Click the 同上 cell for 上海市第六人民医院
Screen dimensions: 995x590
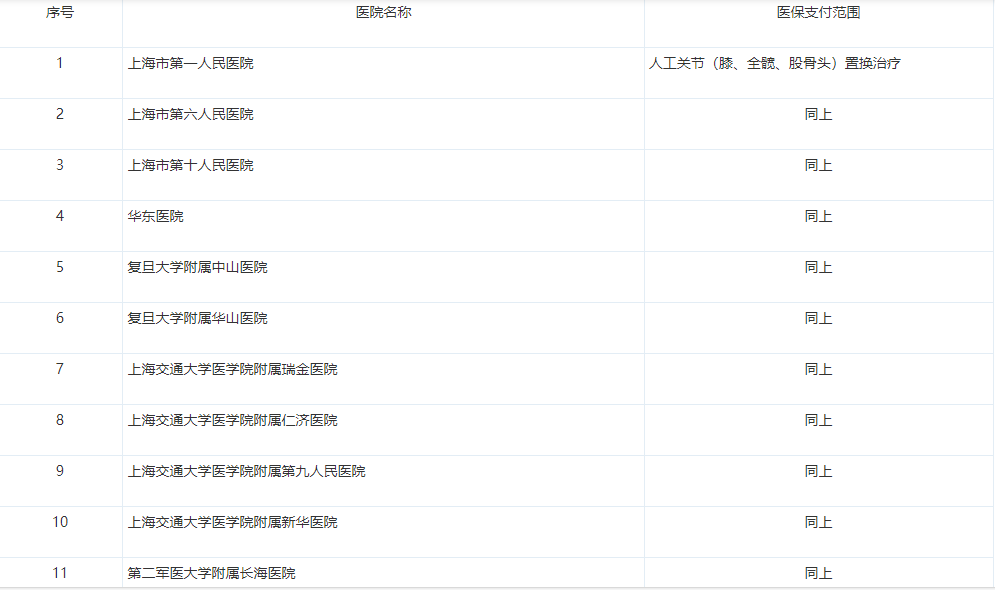tap(818, 115)
